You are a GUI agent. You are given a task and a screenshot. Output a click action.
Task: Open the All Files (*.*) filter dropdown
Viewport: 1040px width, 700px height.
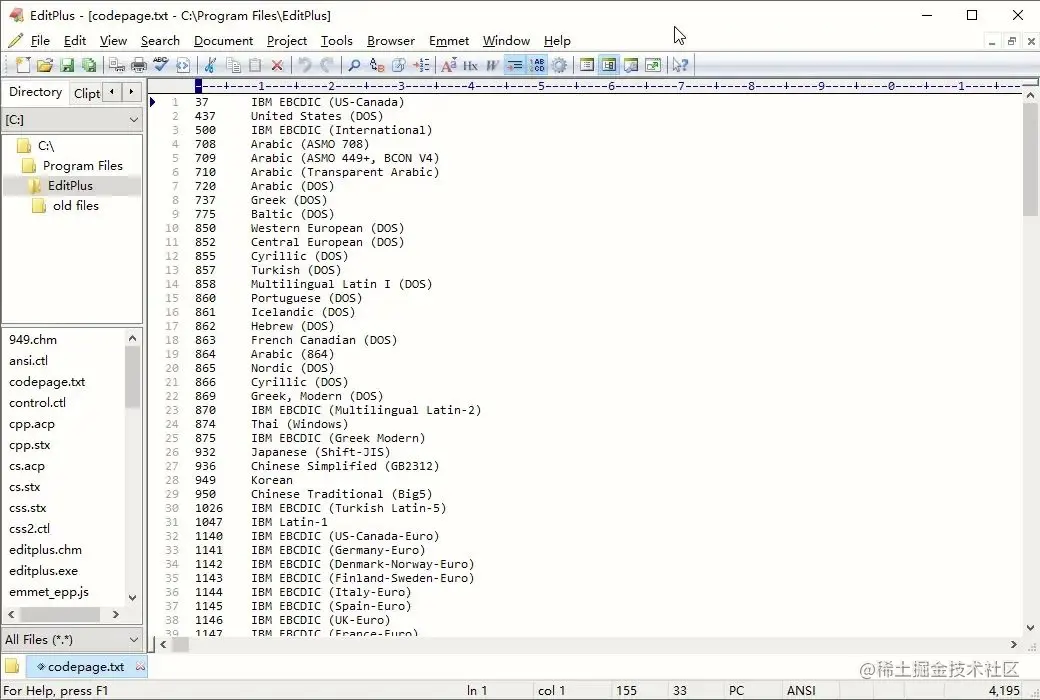72,640
